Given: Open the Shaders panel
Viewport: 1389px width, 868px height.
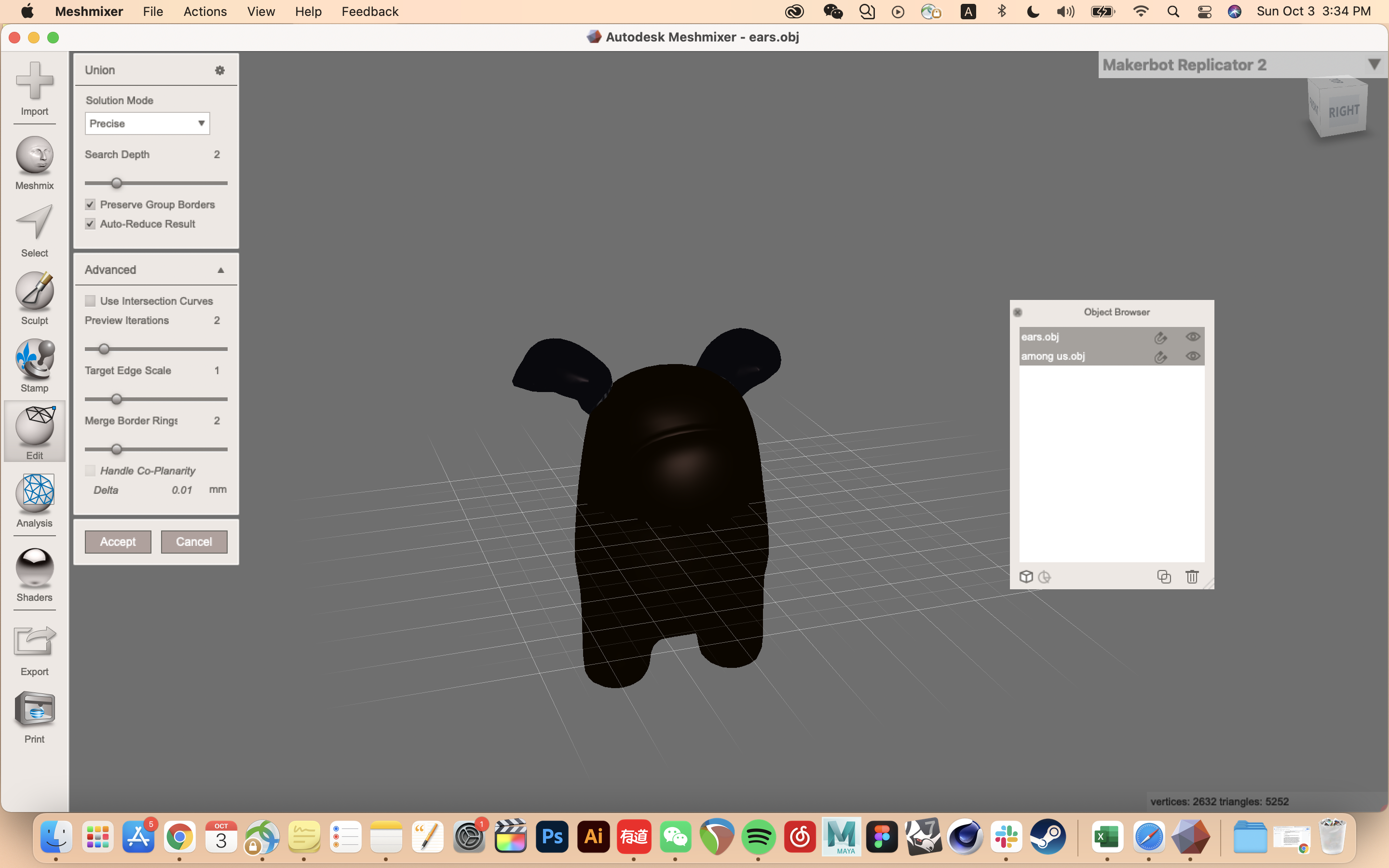Looking at the screenshot, I should click(x=34, y=575).
